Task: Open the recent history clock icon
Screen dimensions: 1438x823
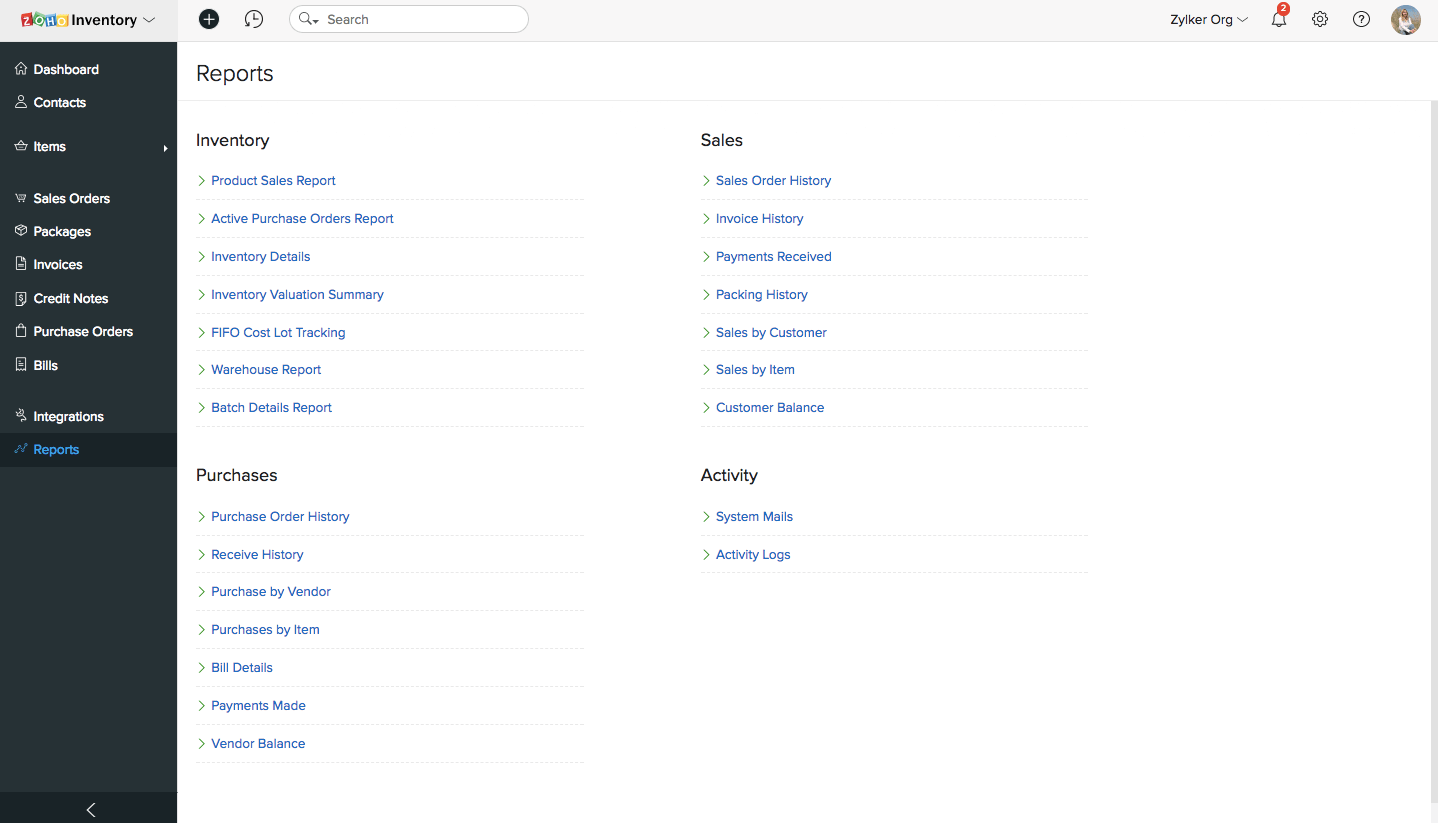Action: [x=254, y=19]
